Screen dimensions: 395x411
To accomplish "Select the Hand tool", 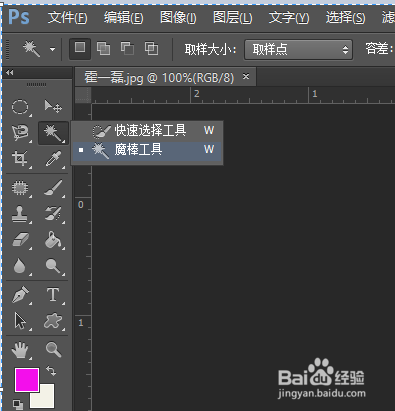I will click(20, 350).
